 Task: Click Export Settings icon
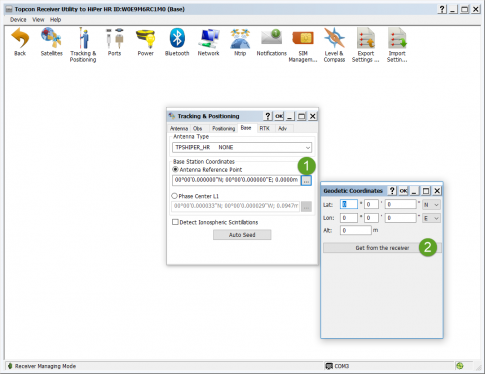tap(365, 45)
